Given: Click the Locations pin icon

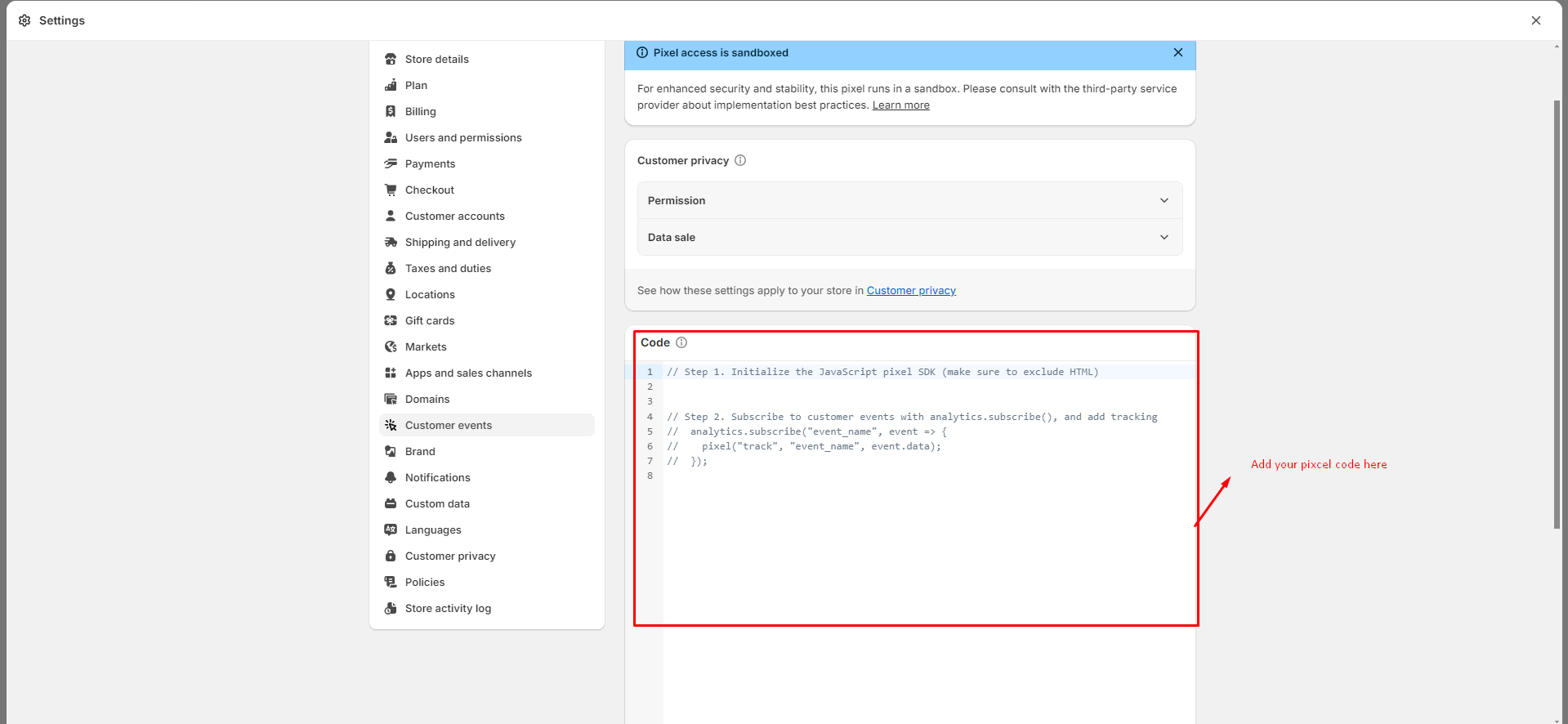Looking at the screenshot, I should coord(391,294).
